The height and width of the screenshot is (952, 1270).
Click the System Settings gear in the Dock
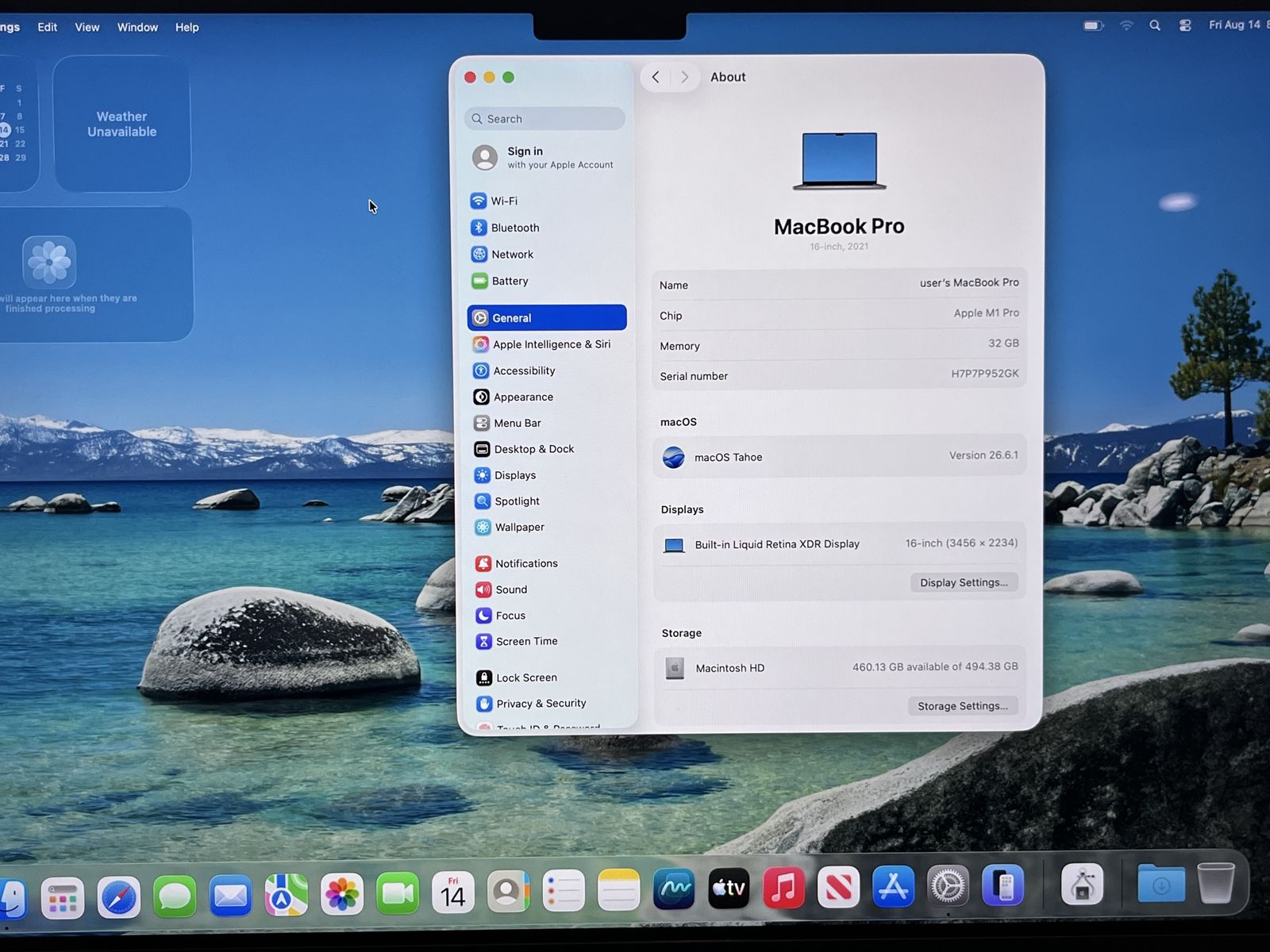(948, 885)
